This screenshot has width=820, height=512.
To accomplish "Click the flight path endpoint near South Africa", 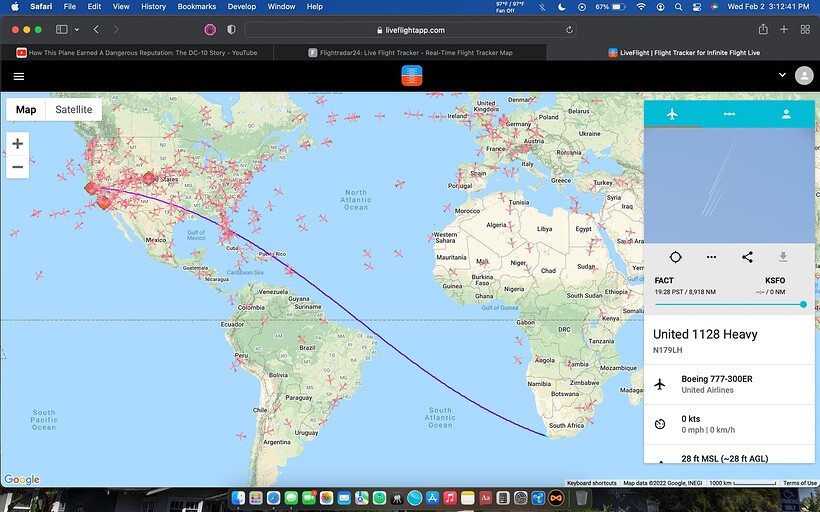I will 547,436.
